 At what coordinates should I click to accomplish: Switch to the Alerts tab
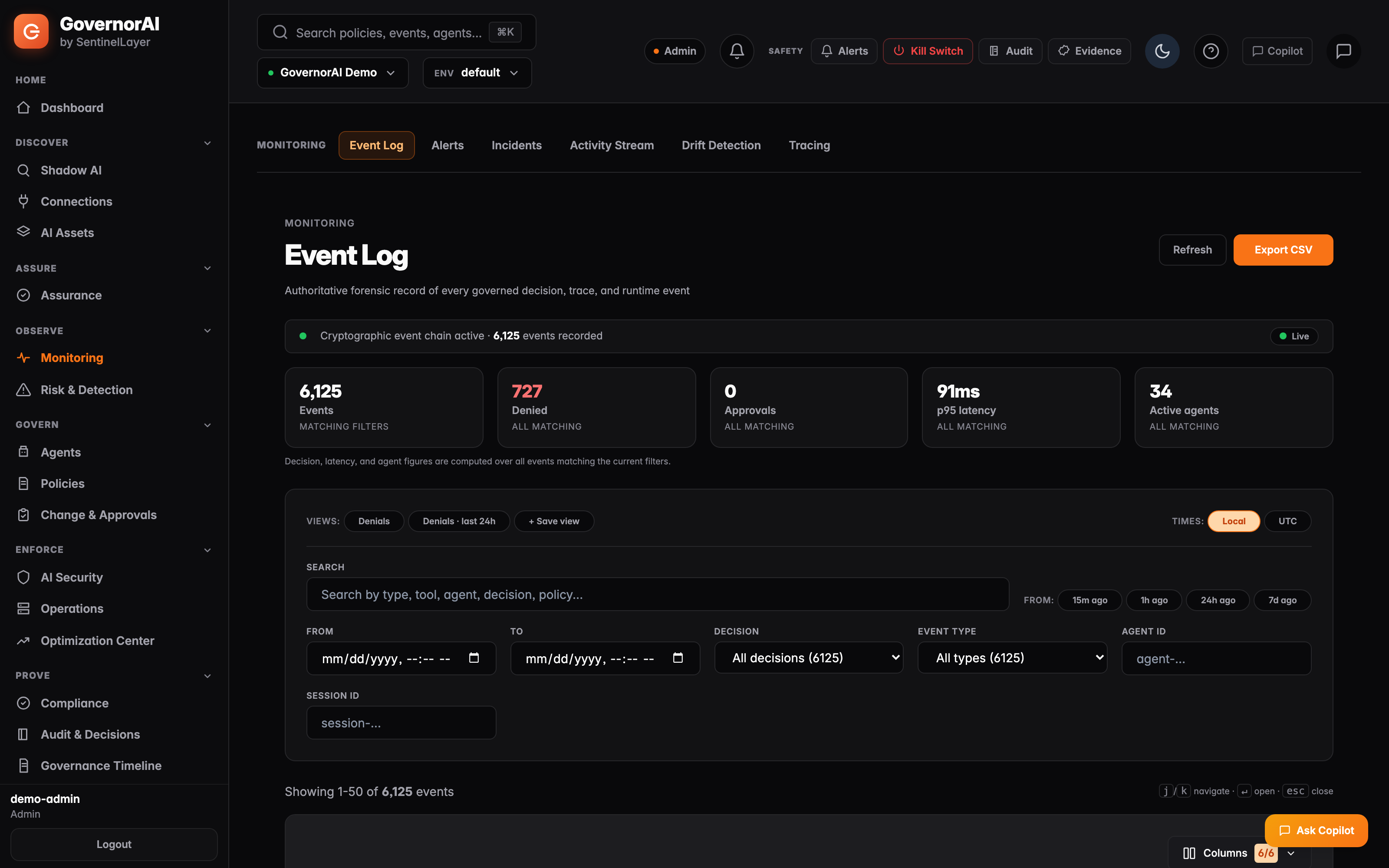[x=448, y=145]
